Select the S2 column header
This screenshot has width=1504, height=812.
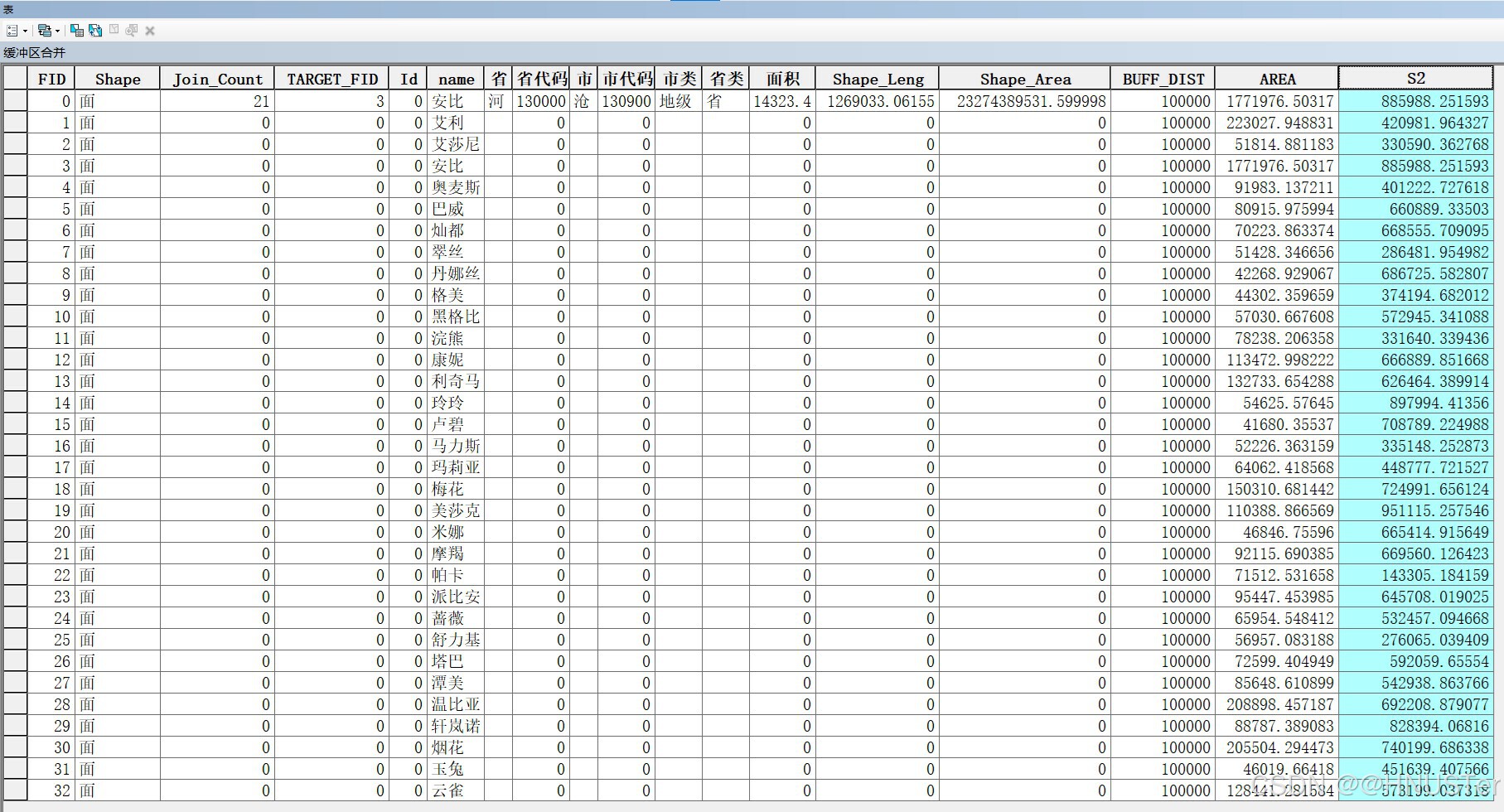point(1416,78)
